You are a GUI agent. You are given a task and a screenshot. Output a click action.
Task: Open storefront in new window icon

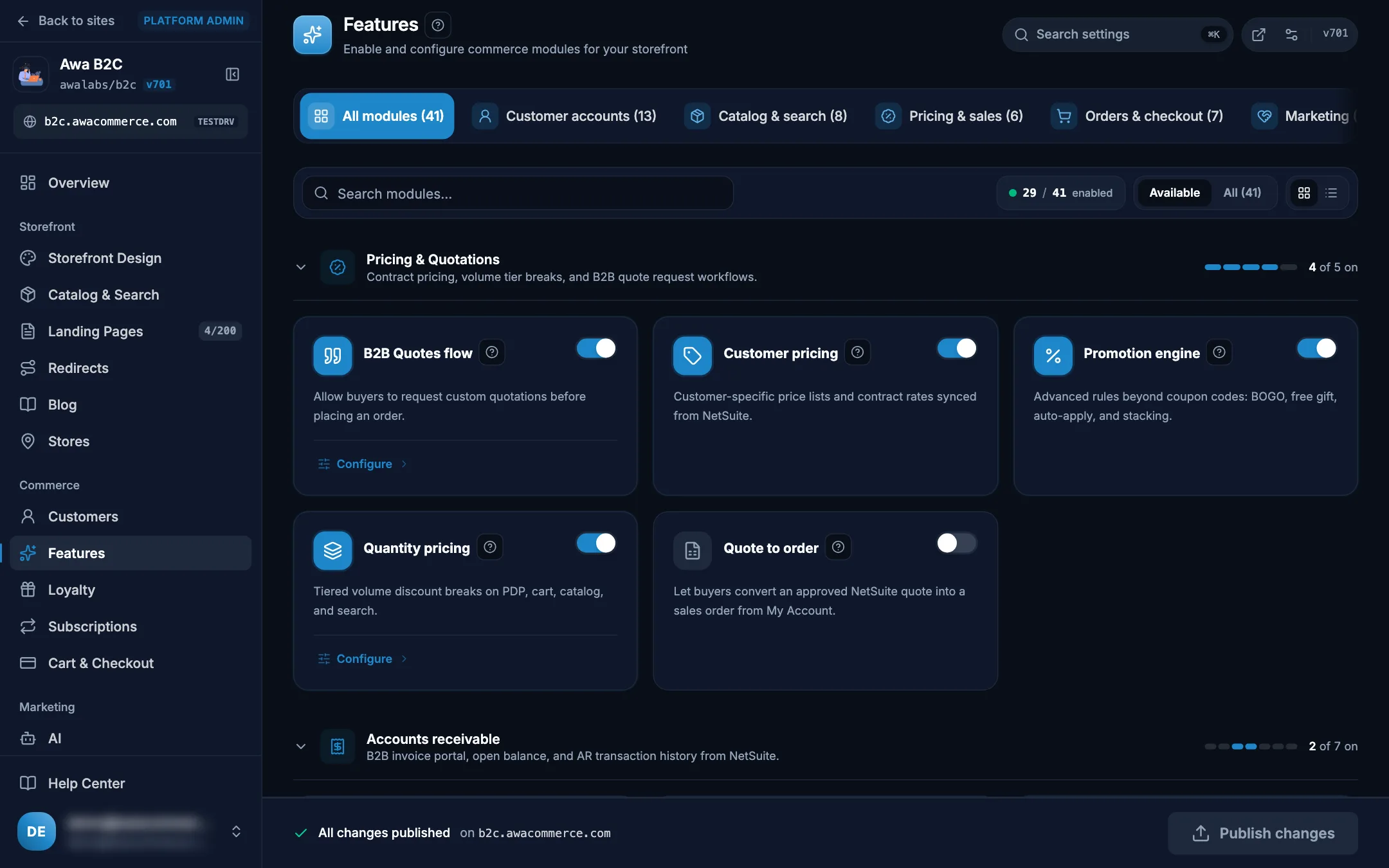[x=1258, y=34]
